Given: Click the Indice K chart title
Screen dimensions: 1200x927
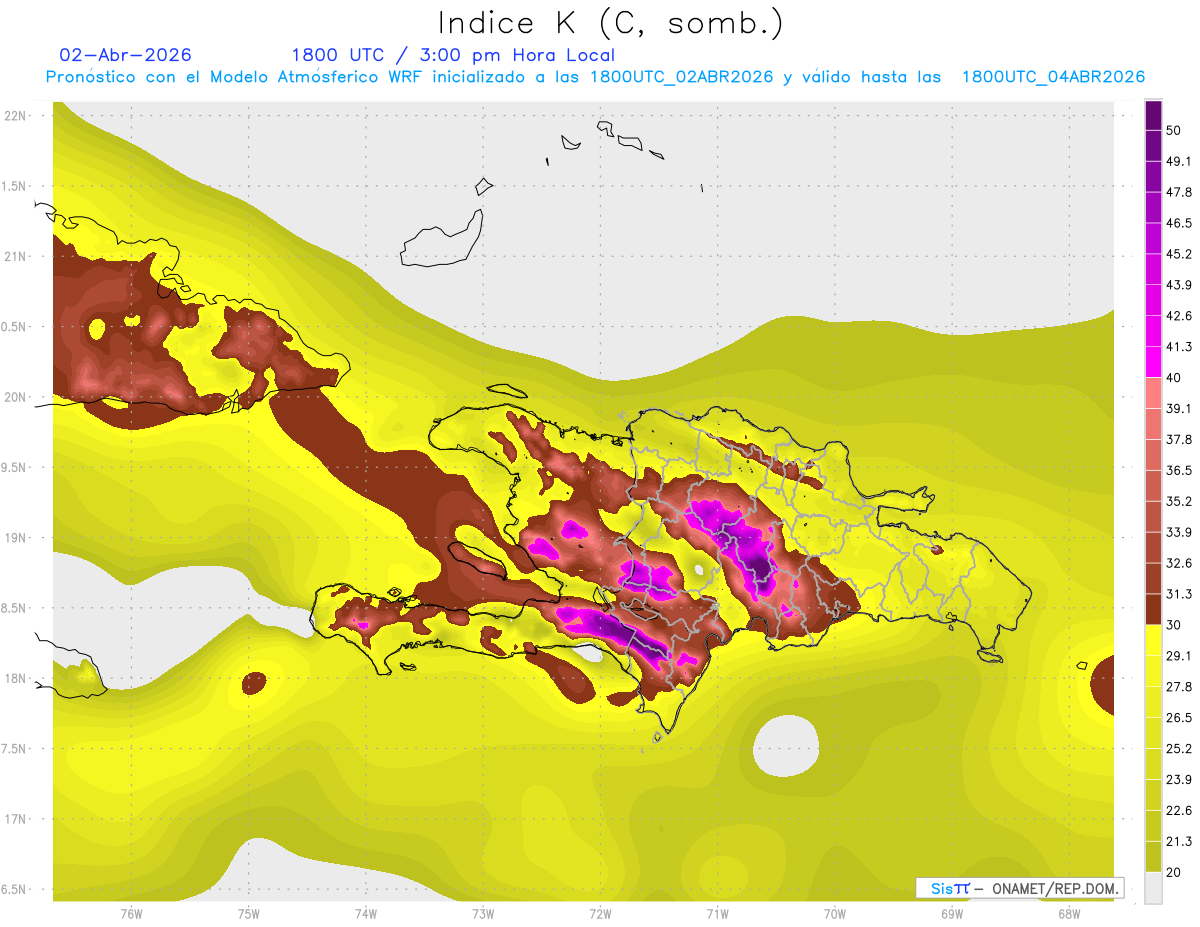Looking at the screenshot, I should pyautogui.click(x=610, y=23).
